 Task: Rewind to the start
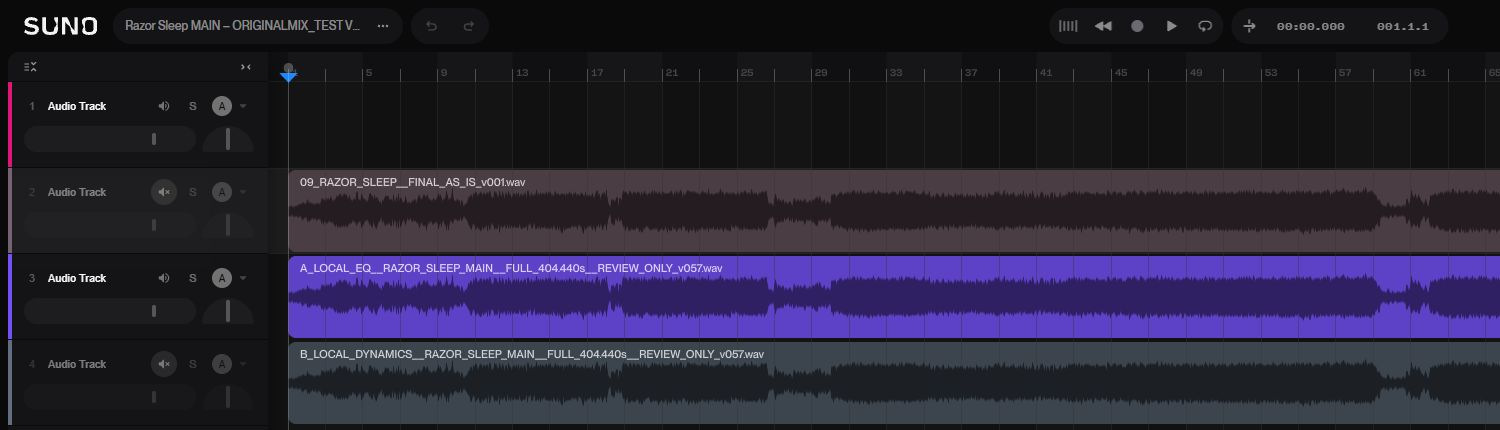[x=1103, y=26]
